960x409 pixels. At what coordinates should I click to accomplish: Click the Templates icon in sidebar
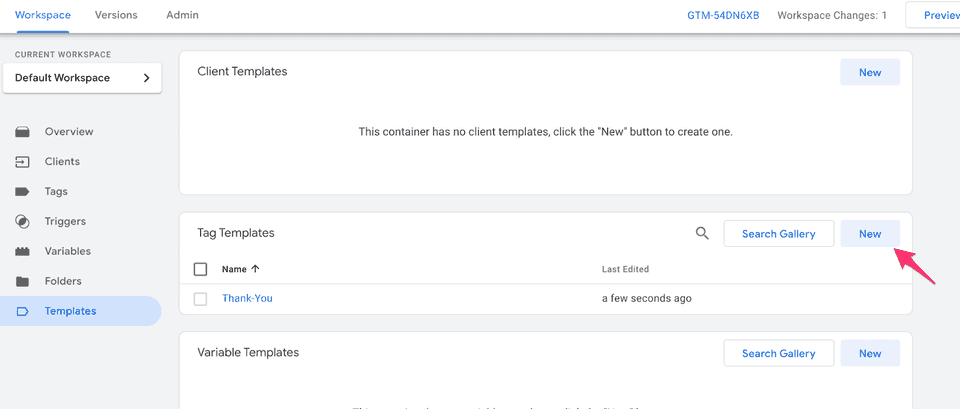pyautogui.click(x=22, y=311)
